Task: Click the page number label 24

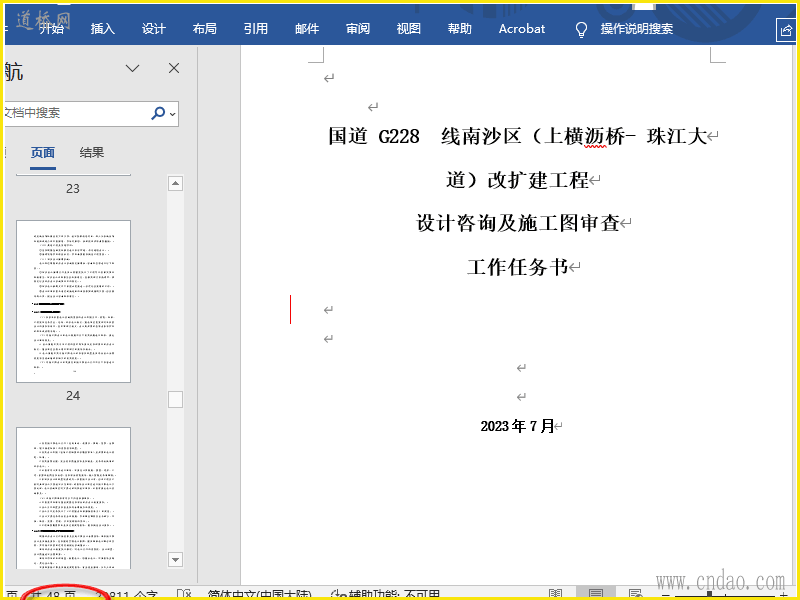Action: point(73,396)
